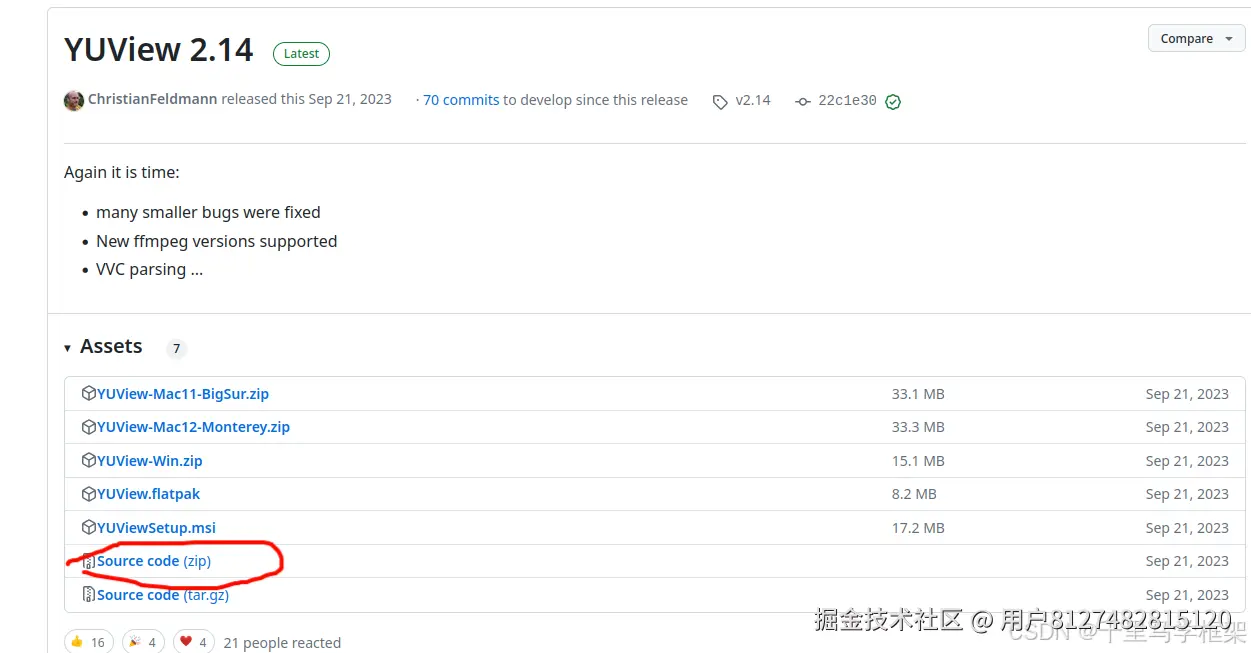Click the 33.3 MB size value
1251x653 pixels.
point(918,427)
